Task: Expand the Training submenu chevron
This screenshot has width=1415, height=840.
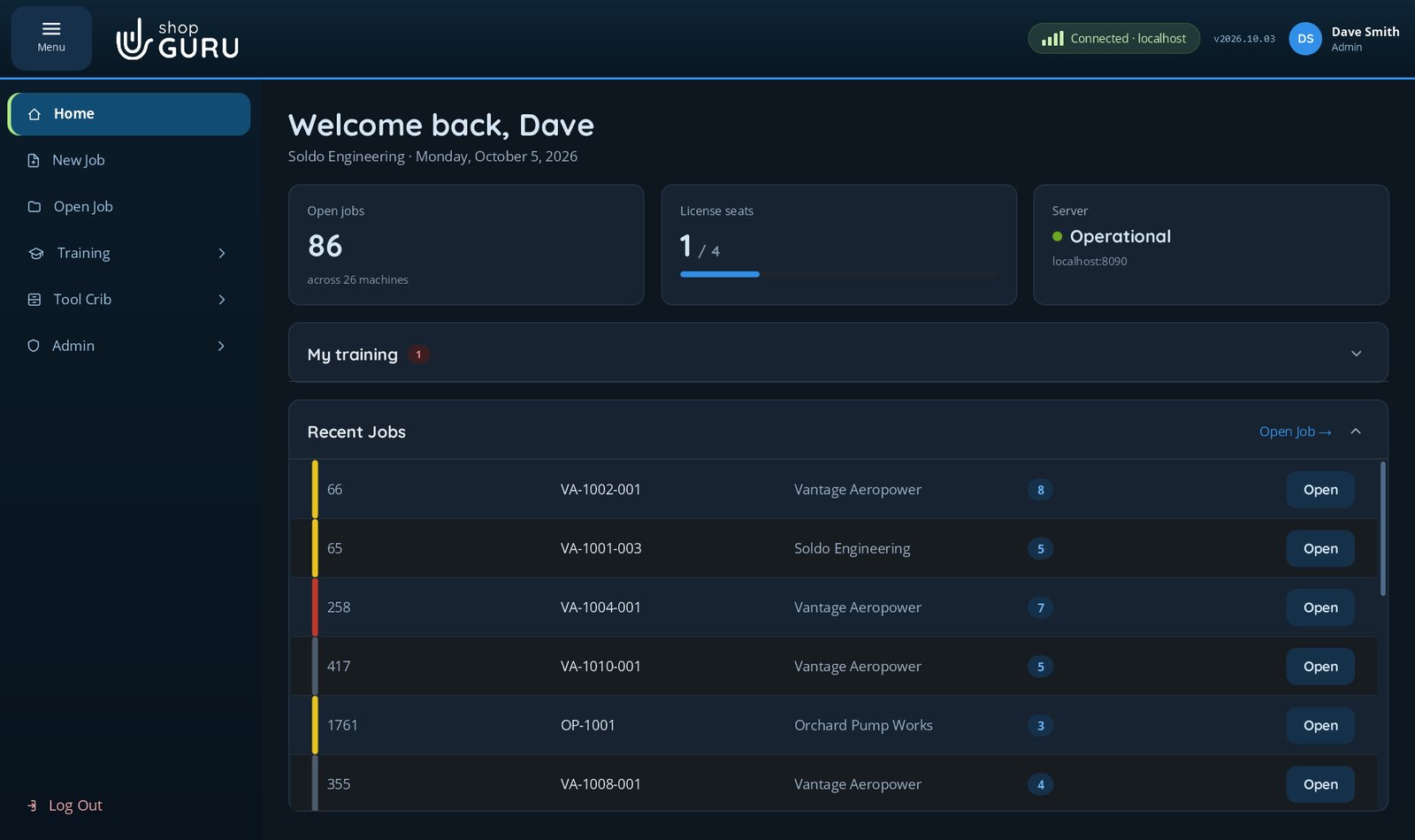Action: (x=222, y=253)
